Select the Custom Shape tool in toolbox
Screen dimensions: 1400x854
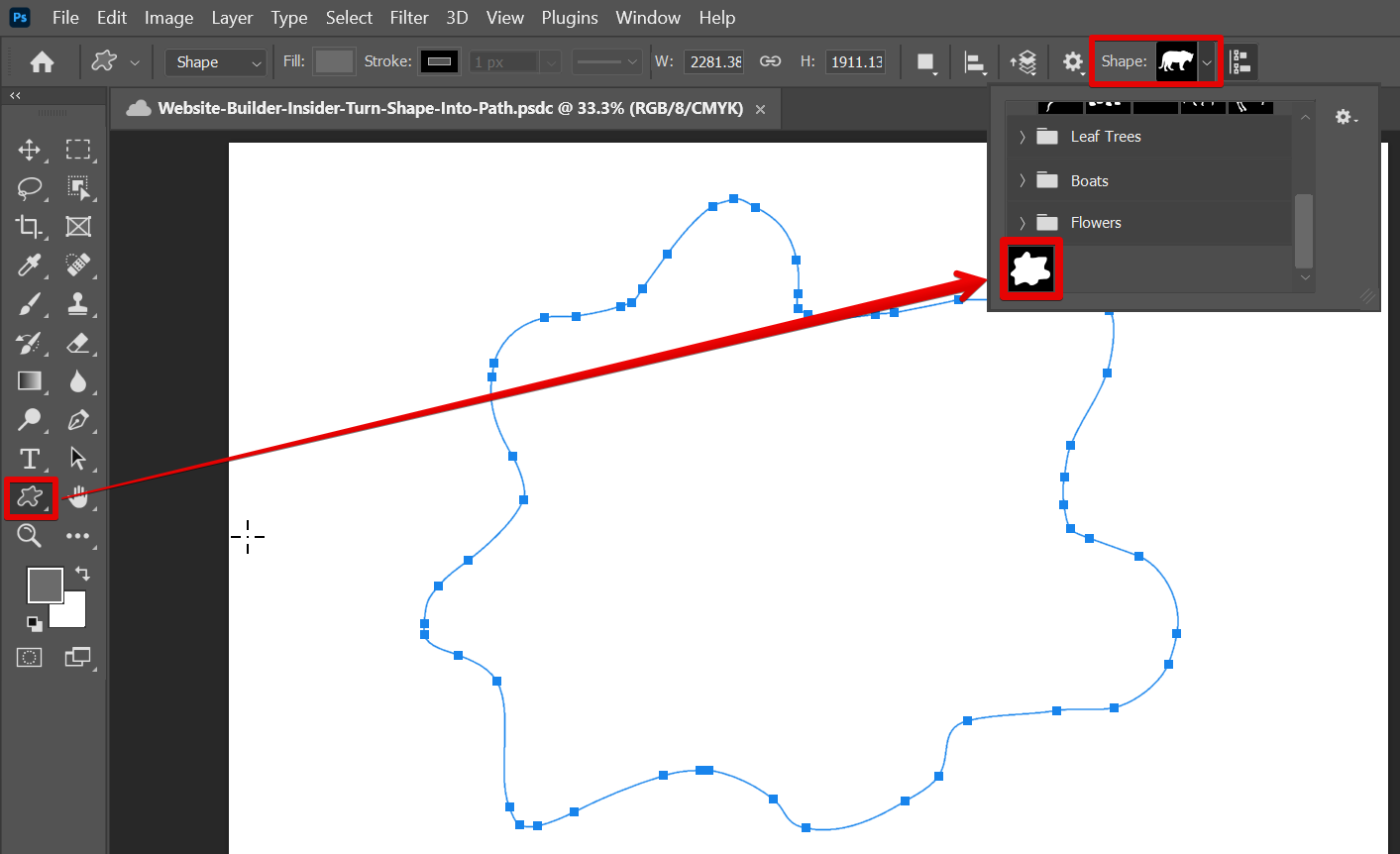[x=30, y=497]
